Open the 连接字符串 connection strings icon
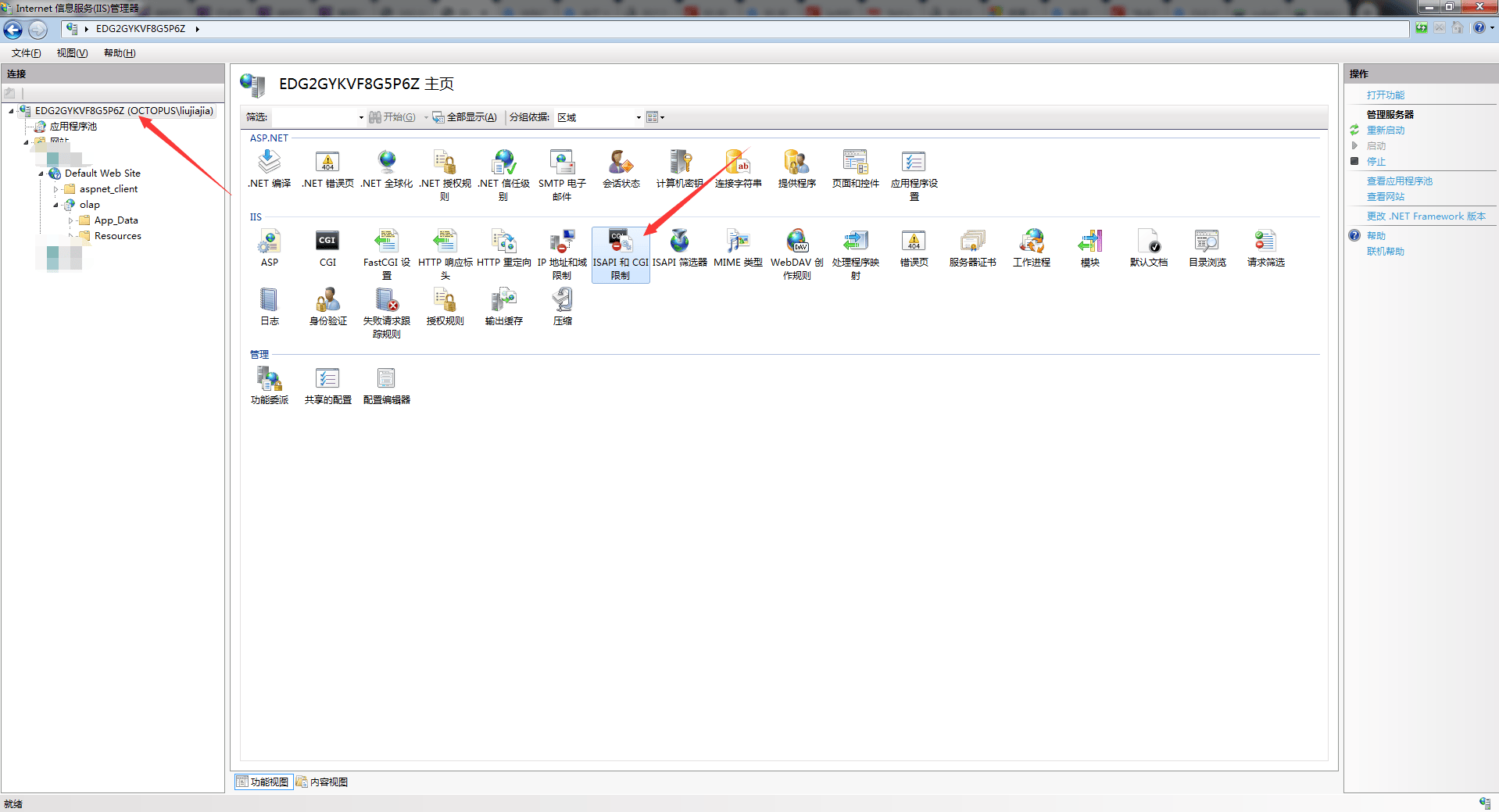 738,163
